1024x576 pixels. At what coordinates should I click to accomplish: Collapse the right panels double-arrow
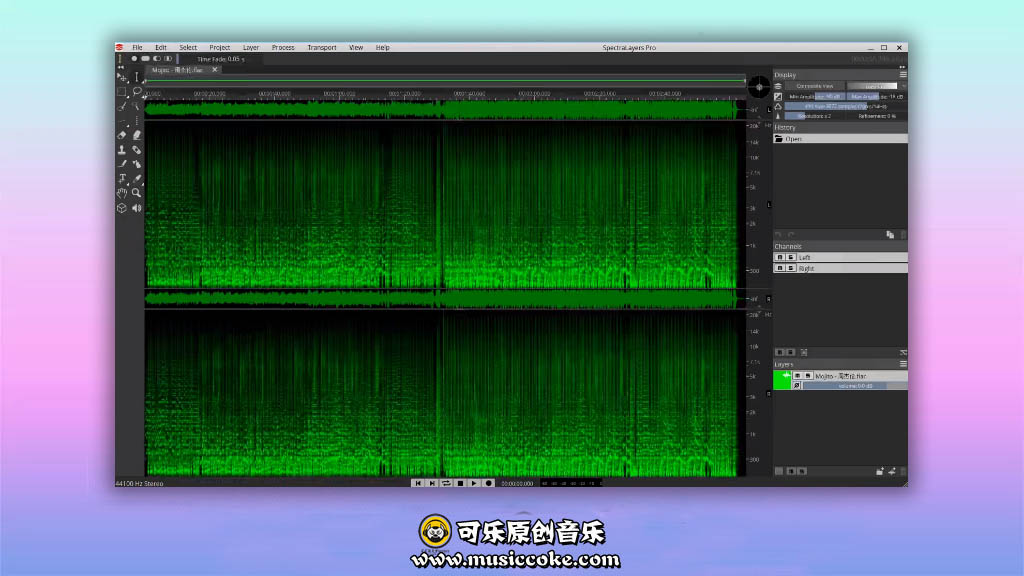tap(902, 67)
